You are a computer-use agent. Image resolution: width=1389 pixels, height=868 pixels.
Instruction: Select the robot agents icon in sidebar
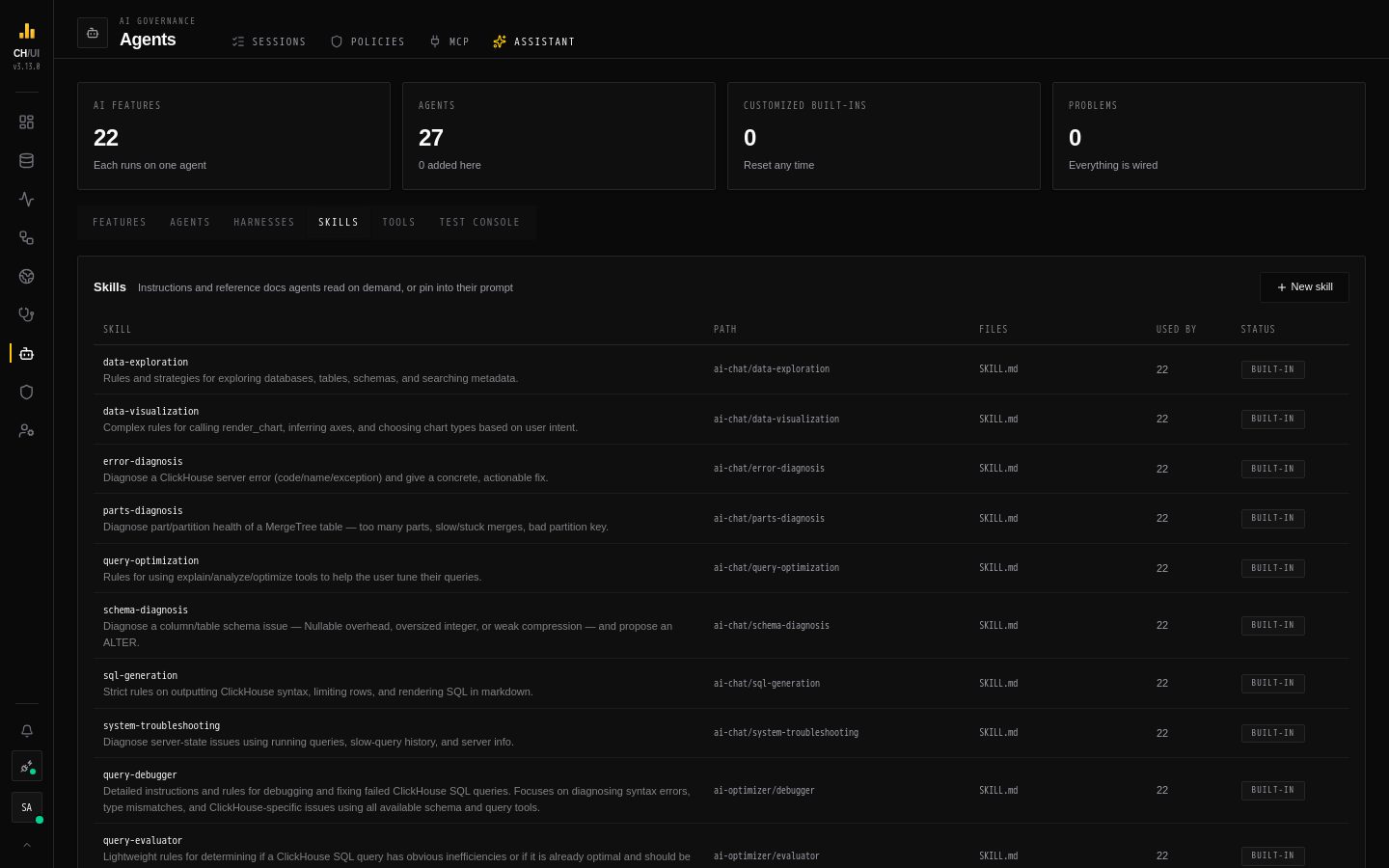[x=26, y=354]
